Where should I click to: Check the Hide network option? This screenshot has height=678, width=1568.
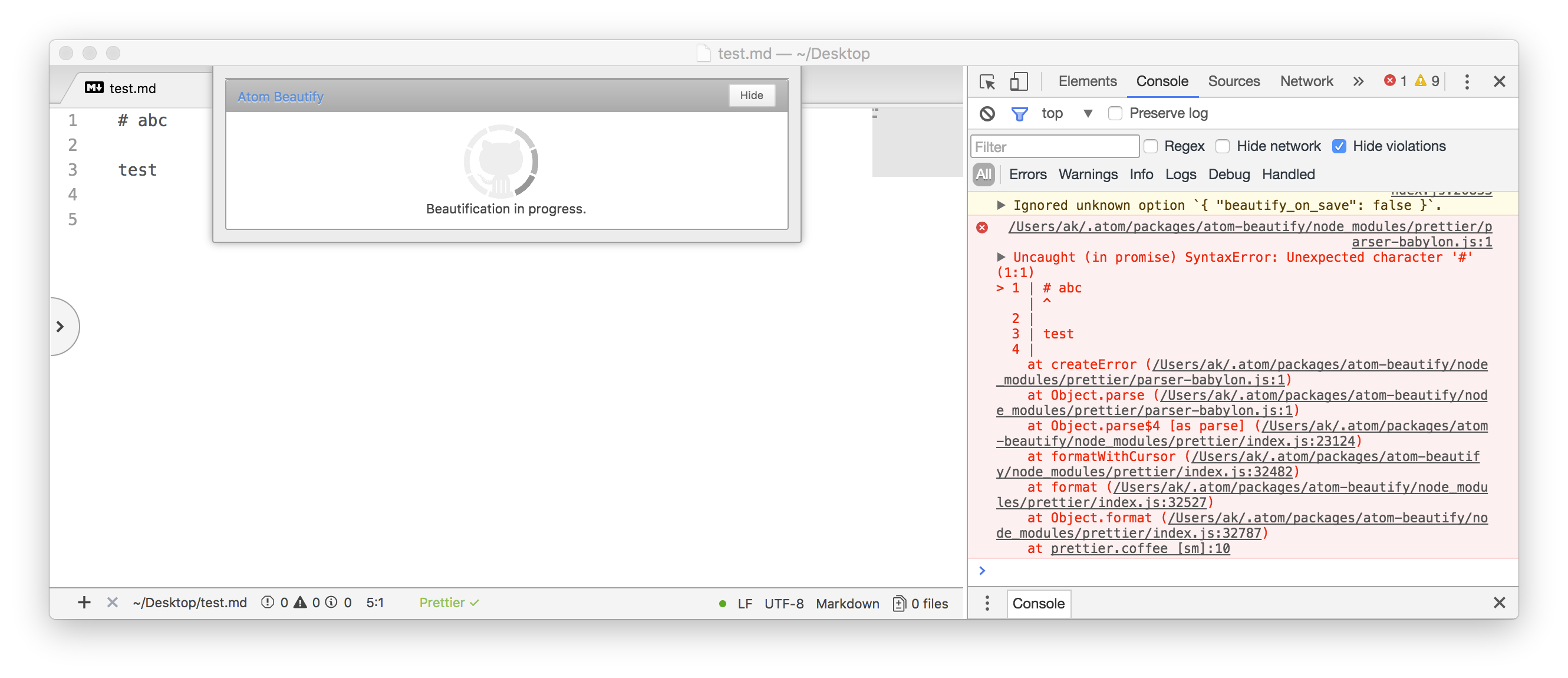coord(1222,146)
